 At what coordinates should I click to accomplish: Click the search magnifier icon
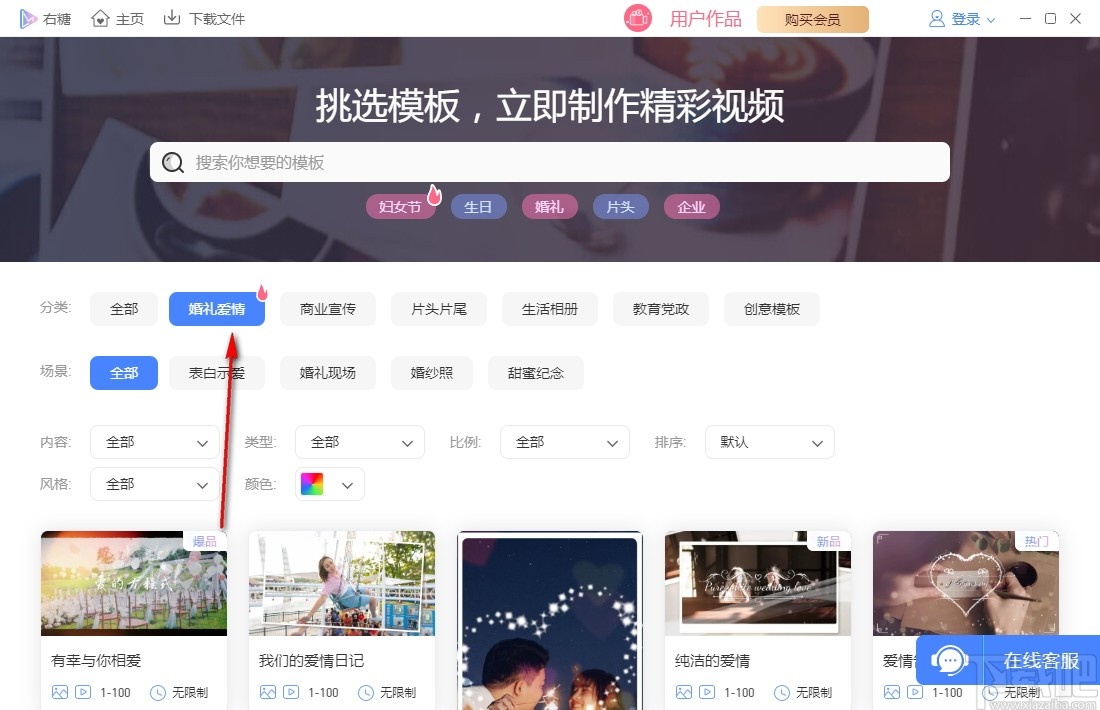click(173, 162)
